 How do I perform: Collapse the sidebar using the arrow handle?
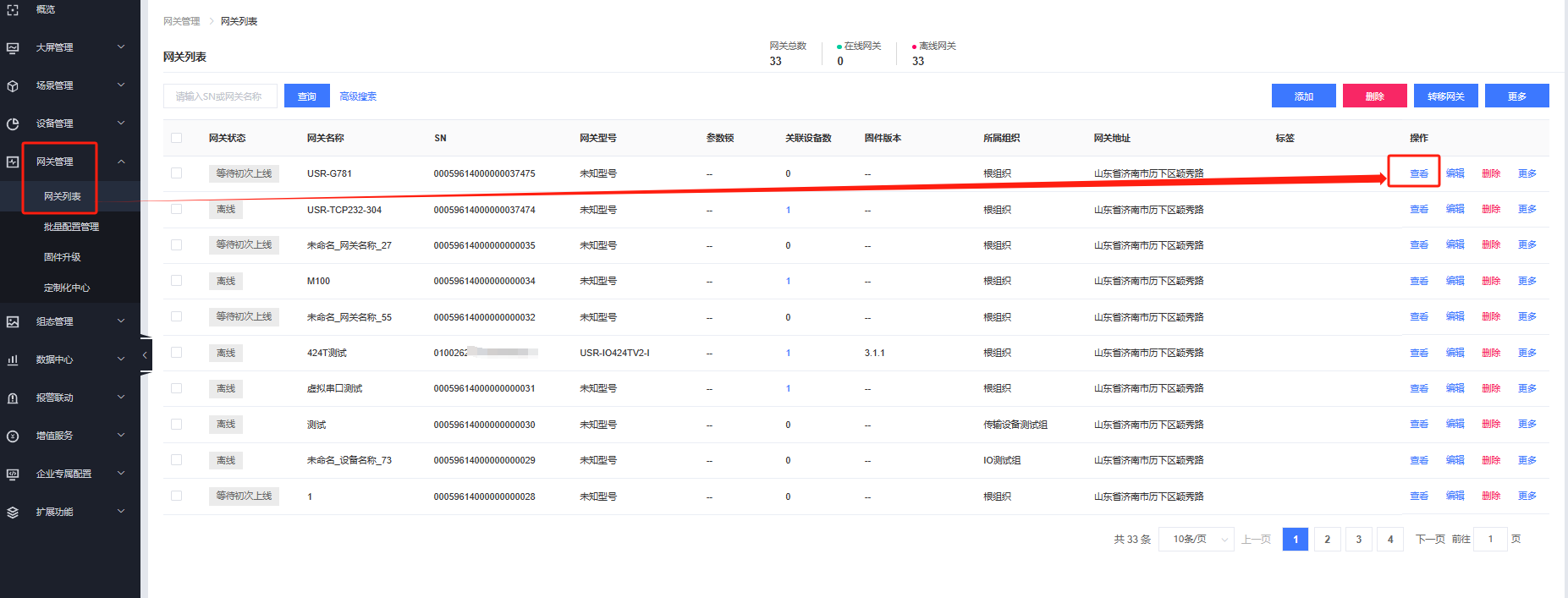pyautogui.click(x=145, y=355)
